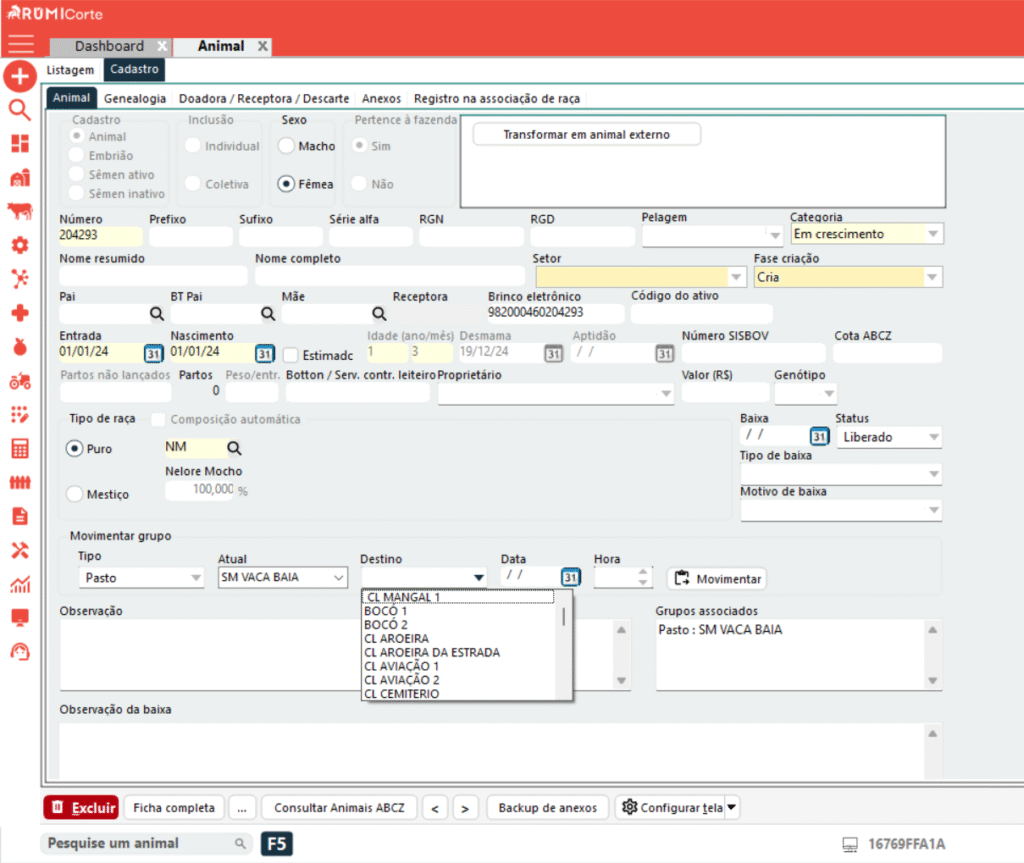Image resolution: width=1024 pixels, height=863 pixels.
Task: Search for the BT Pai with the magnifier
Action: pyautogui.click(x=268, y=314)
